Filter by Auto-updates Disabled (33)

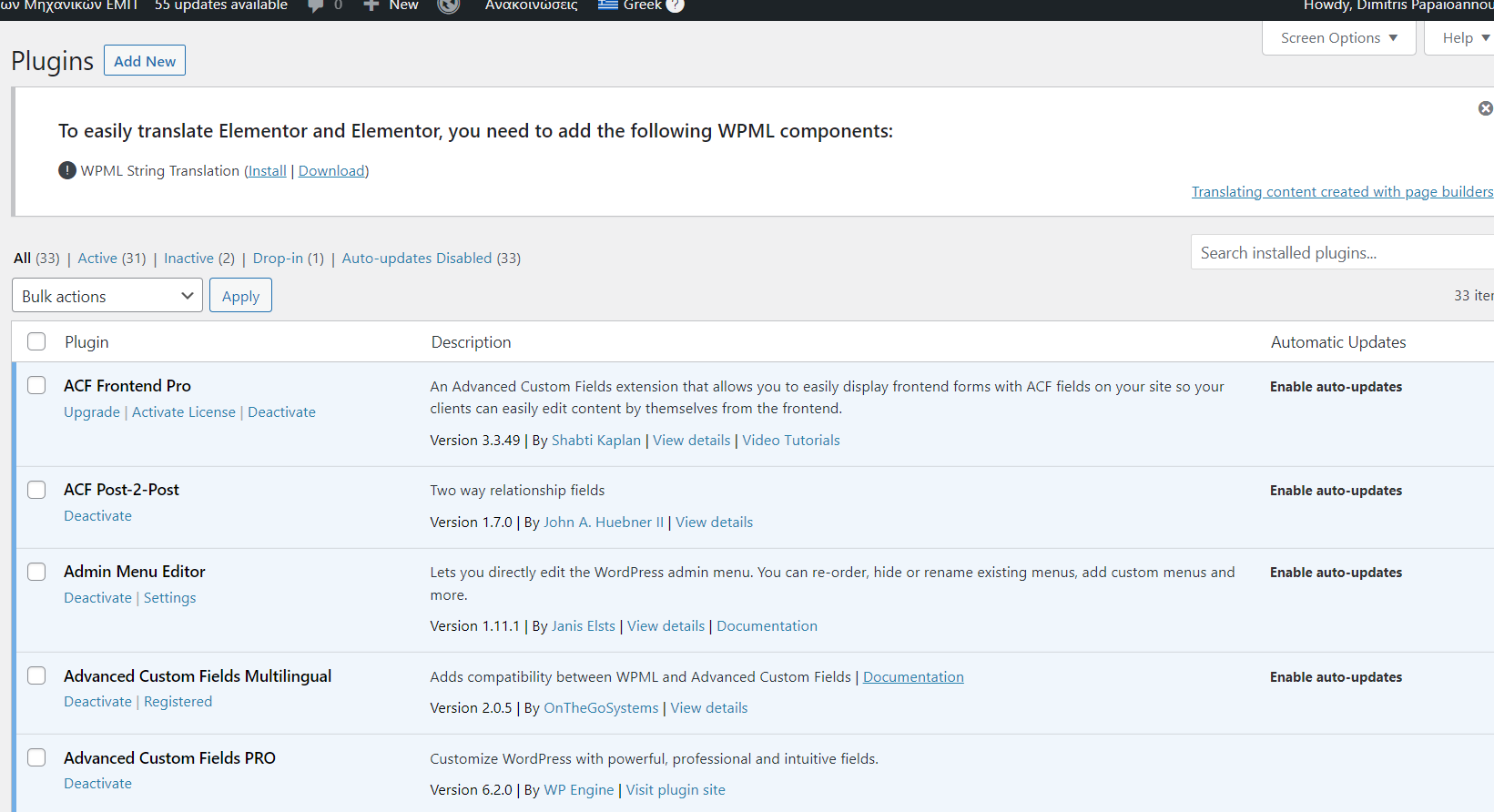432,259
